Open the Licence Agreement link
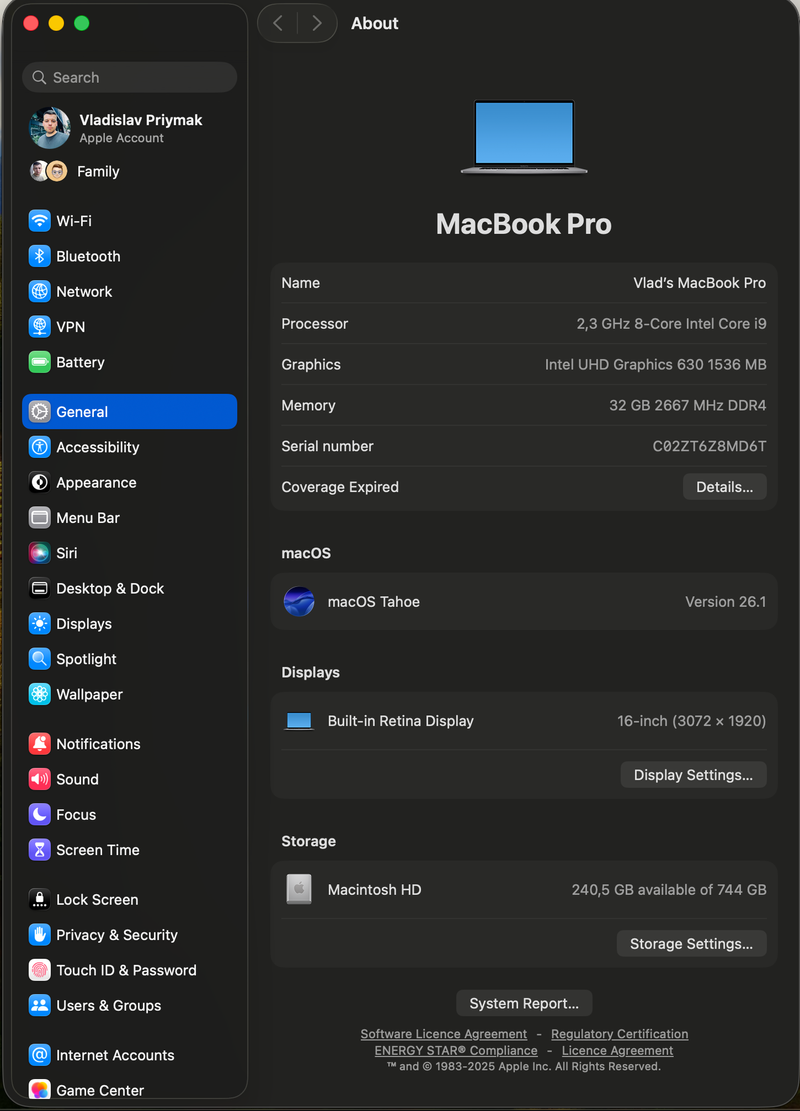The image size is (800, 1111). [x=617, y=1050]
